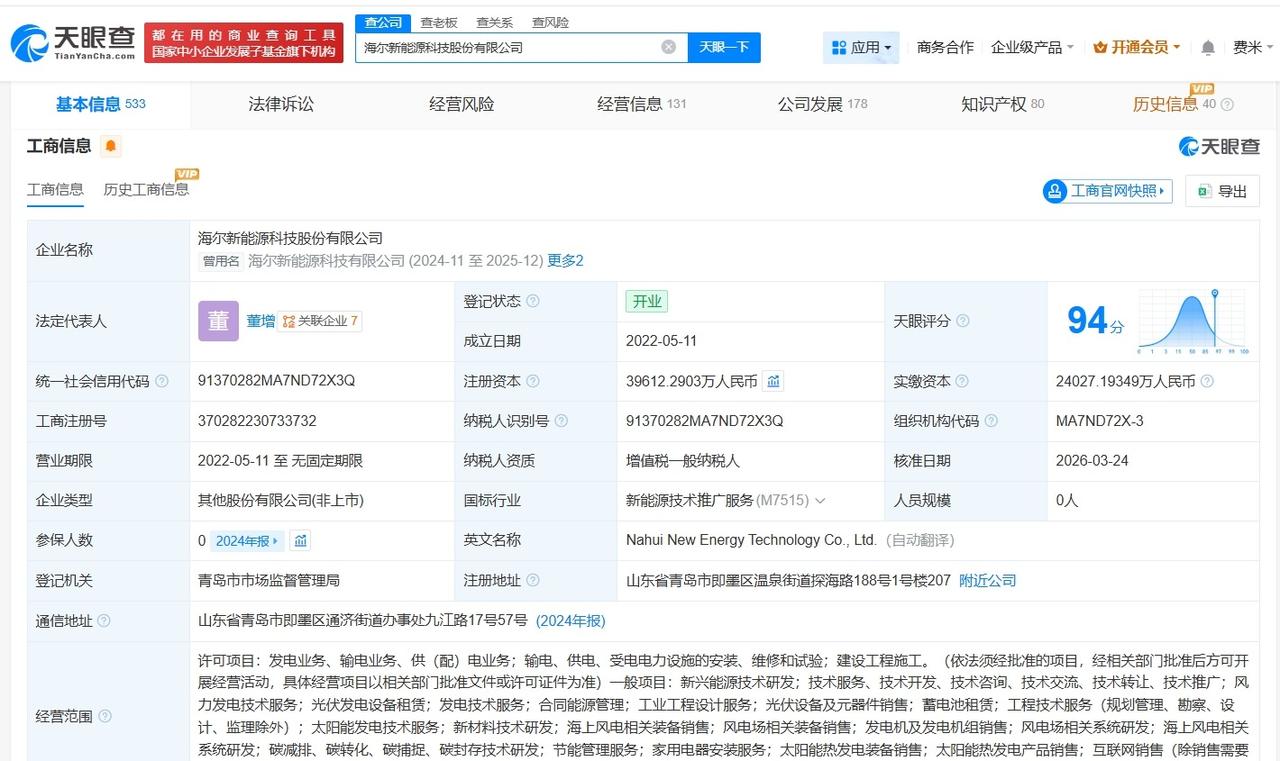
Task: Select the 查老板 search tab
Action: pos(438,22)
